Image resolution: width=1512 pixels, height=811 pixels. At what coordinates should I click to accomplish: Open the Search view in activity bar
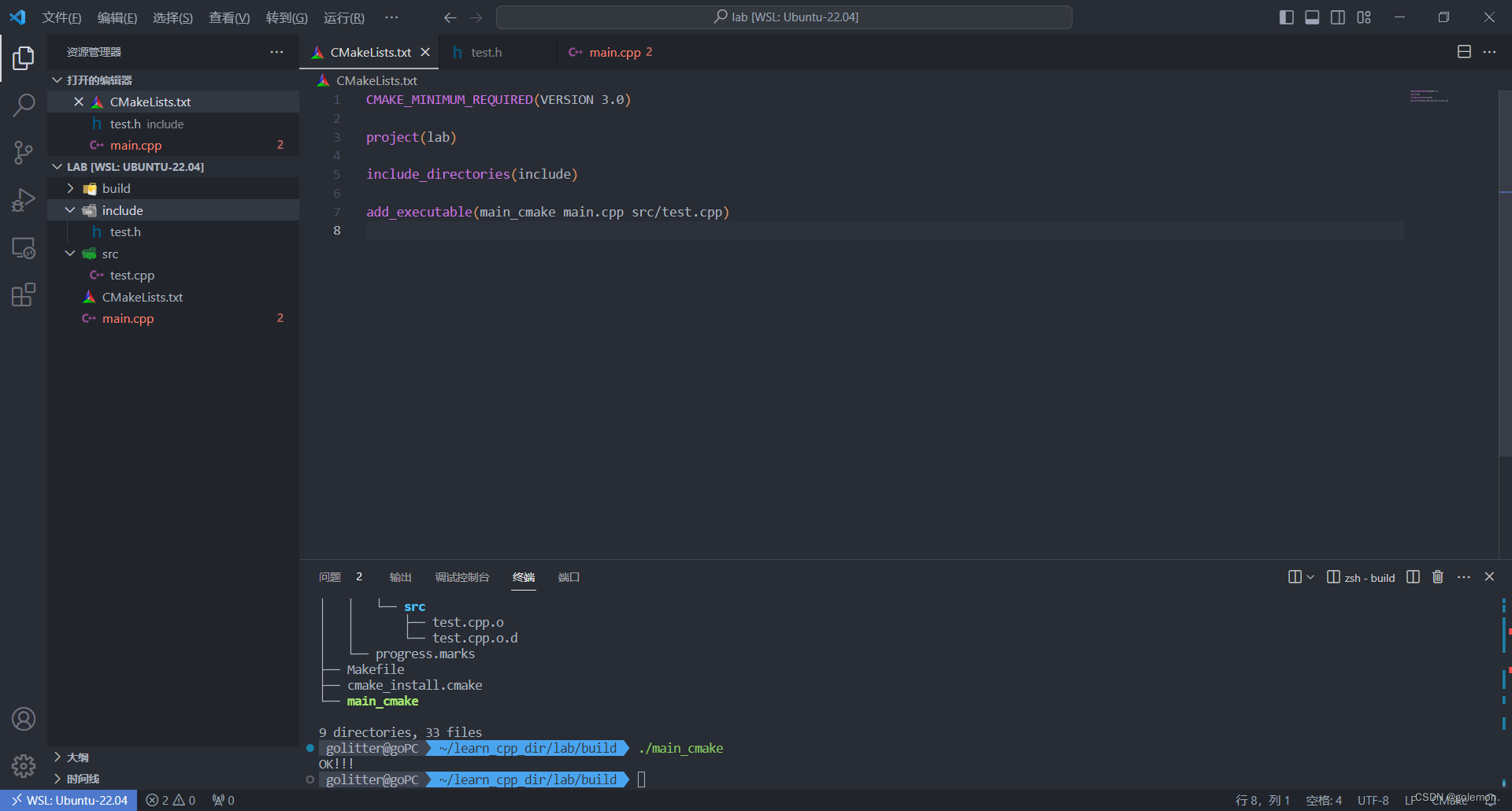tap(24, 105)
